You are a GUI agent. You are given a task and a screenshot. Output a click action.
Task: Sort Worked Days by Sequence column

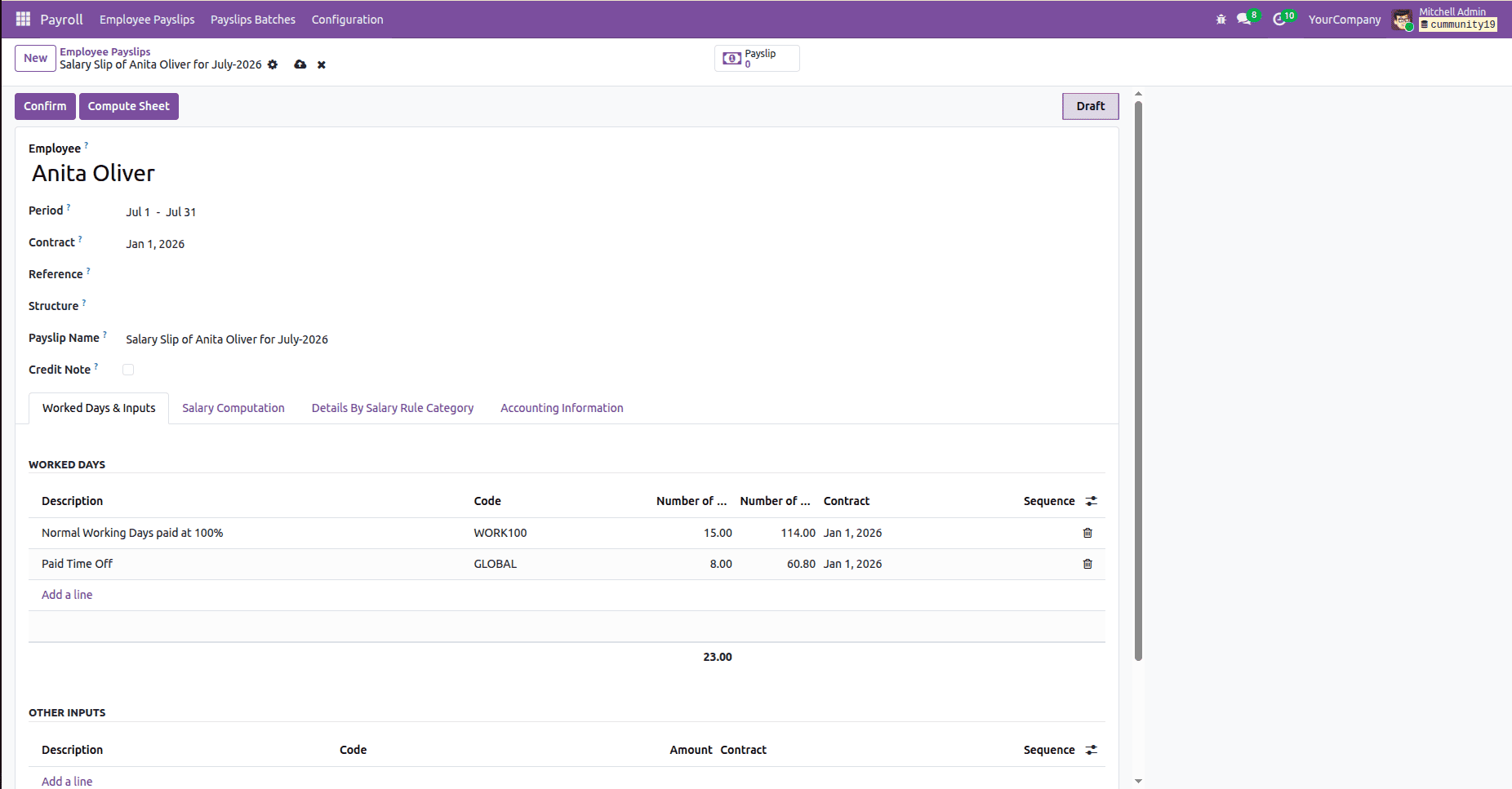pyautogui.click(x=1049, y=501)
